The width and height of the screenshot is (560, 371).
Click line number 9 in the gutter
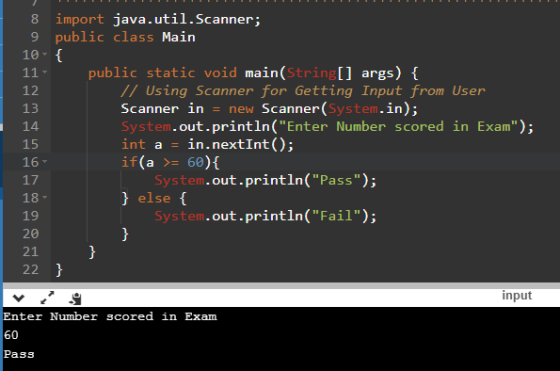pos(35,37)
